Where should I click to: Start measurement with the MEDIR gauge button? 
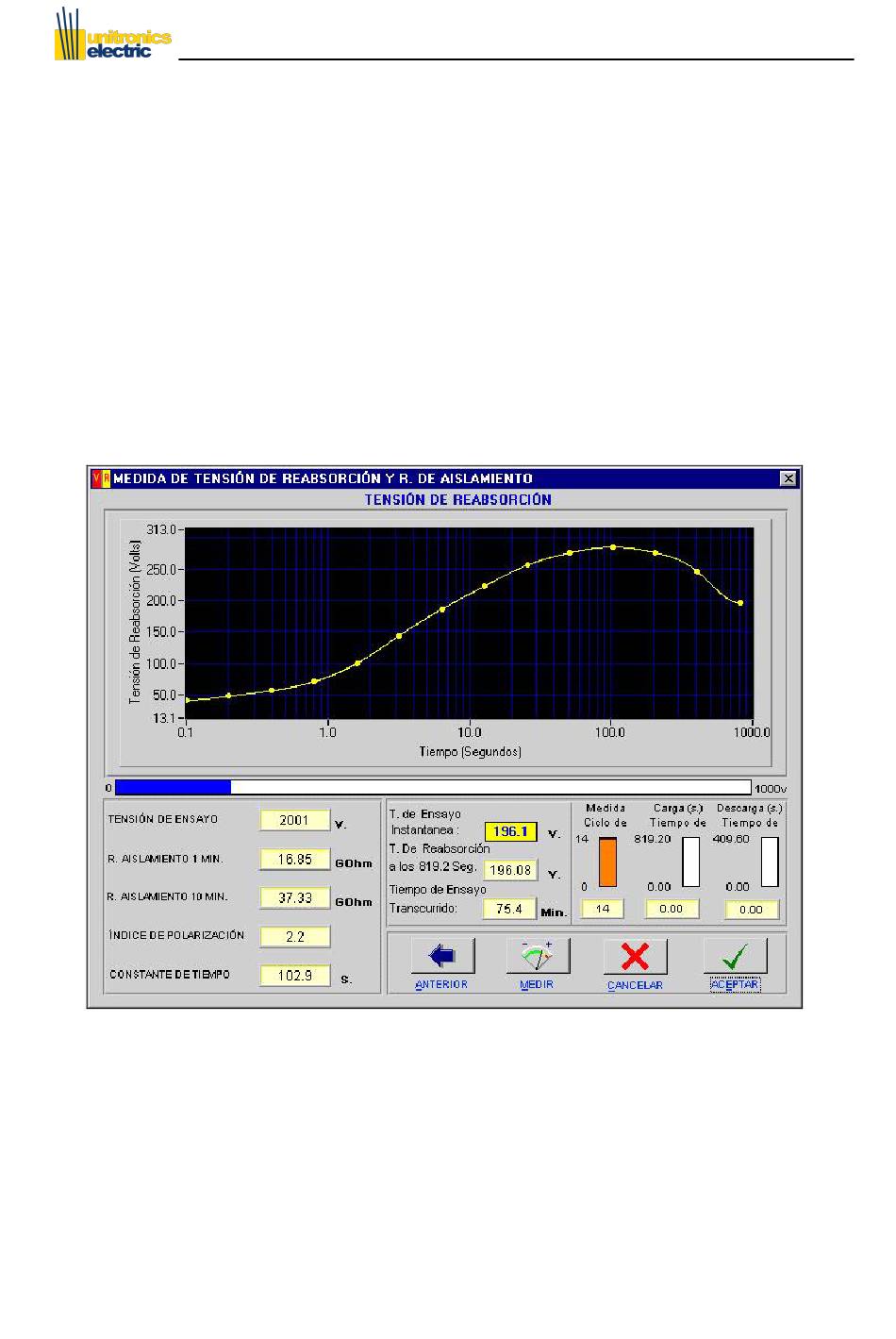538,956
